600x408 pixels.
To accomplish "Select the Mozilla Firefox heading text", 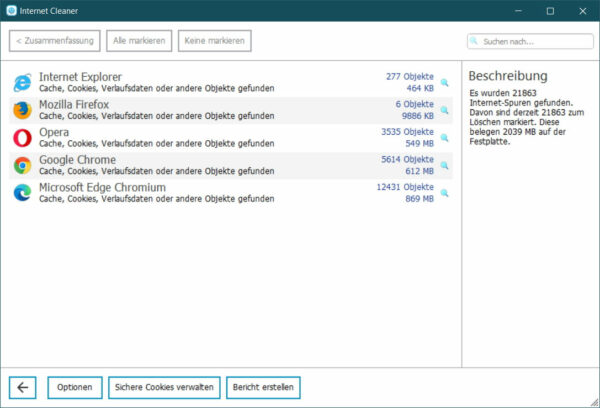I will pos(74,104).
